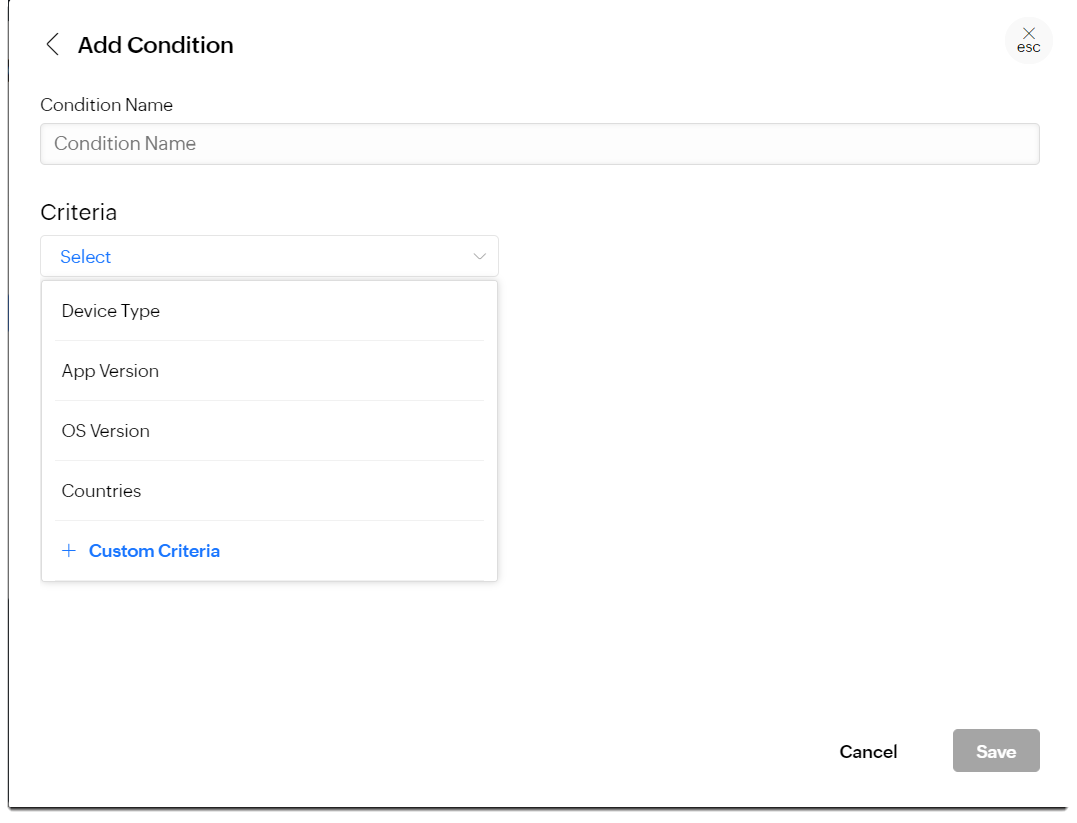Viewport: 1077px width, 823px height.
Task: Click the plus icon beside Custom Criteria
Action: click(x=69, y=551)
